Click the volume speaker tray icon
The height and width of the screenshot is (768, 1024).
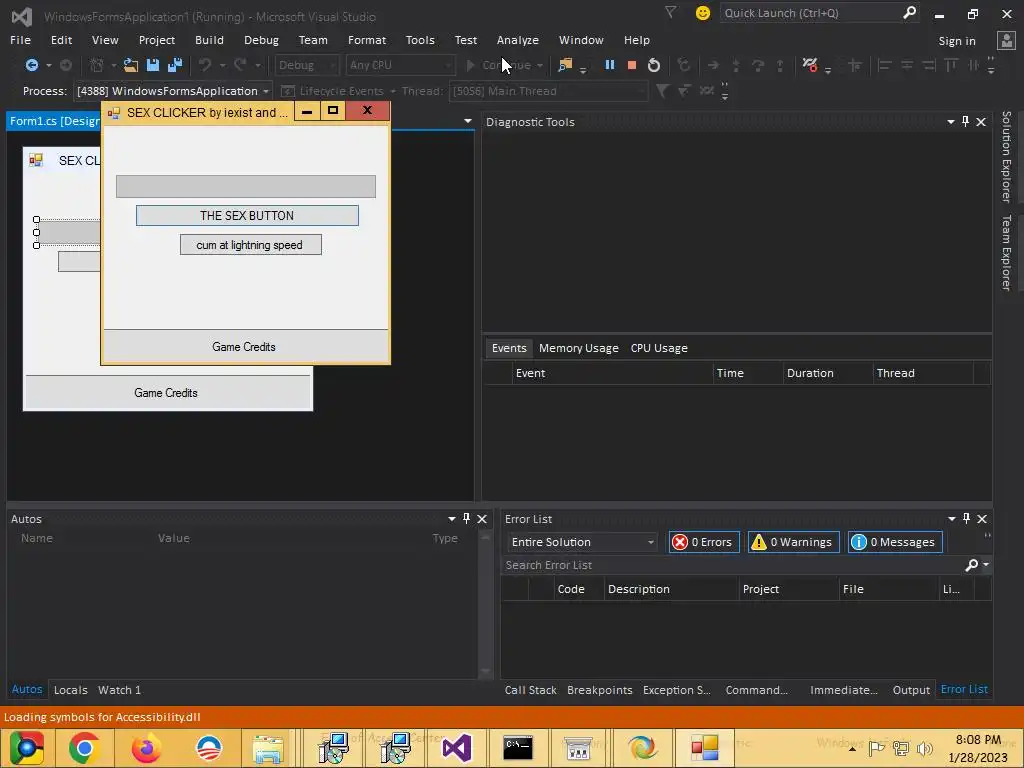click(x=924, y=748)
